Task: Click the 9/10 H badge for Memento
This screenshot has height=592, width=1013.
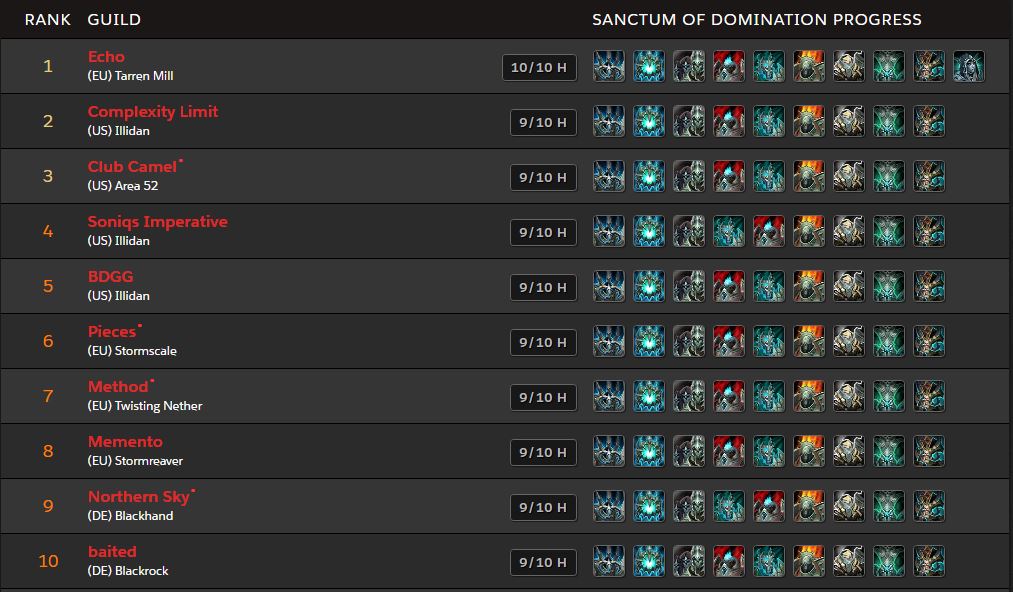Action: (x=543, y=452)
